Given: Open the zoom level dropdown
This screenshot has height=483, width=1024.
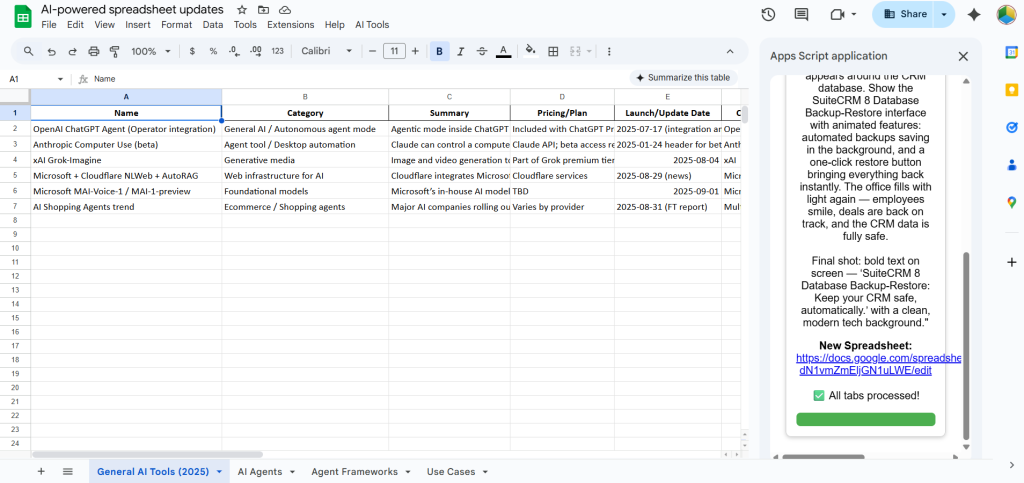Looking at the screenshot, I should 151,51.
